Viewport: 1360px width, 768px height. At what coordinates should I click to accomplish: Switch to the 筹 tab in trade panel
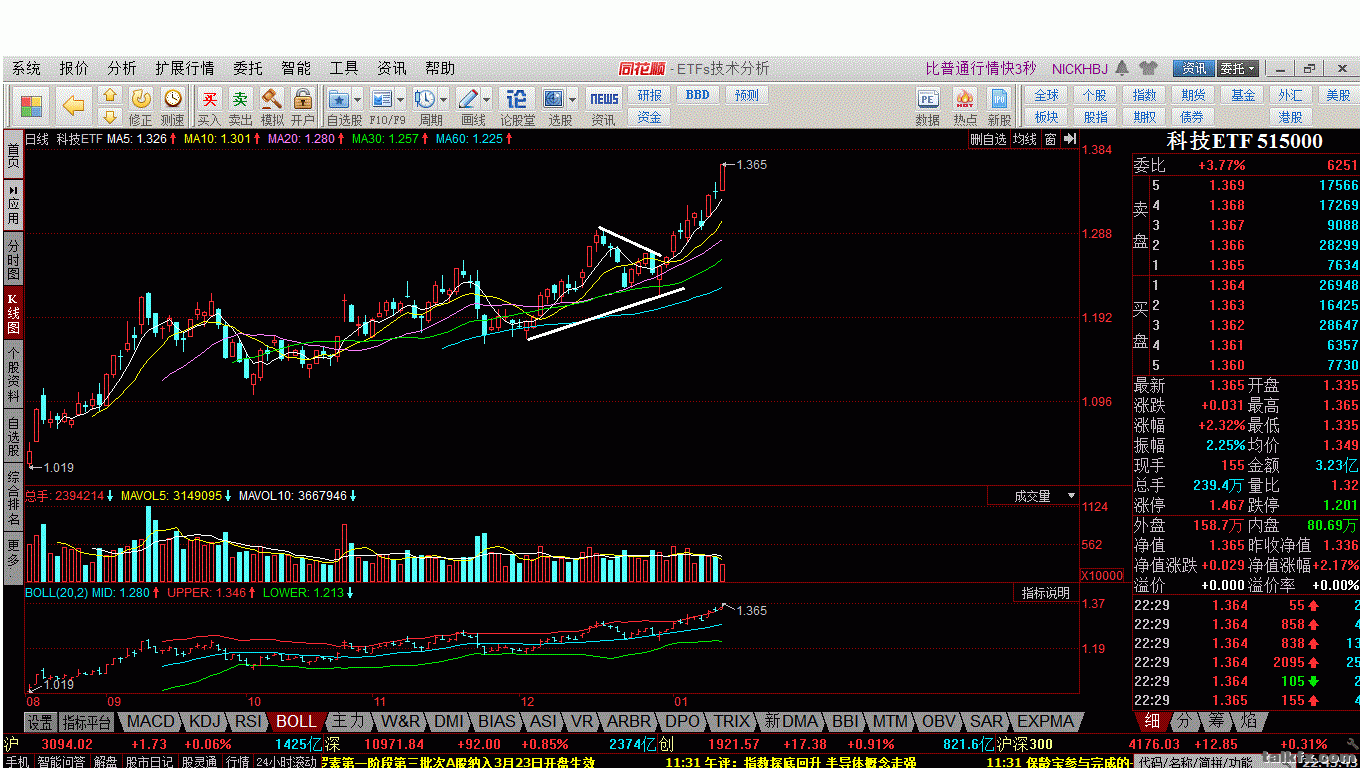tap(1218, 720)
